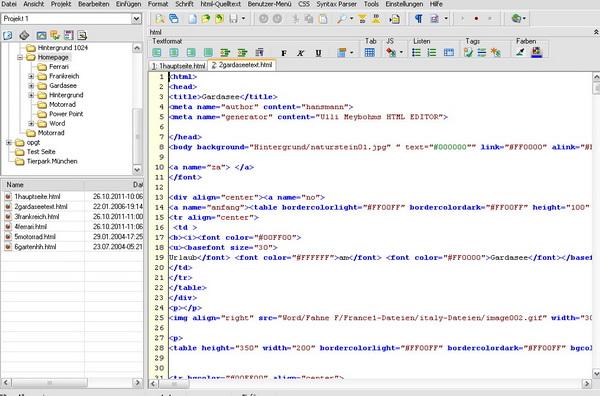Screen dimensions: 600x396
Task: Click the red record macro dot
Action: [476, 18]
